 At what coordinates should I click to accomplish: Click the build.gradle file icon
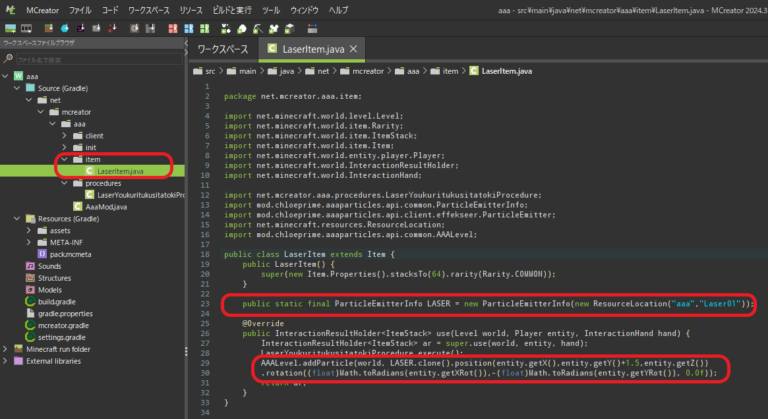pos(29,301)
